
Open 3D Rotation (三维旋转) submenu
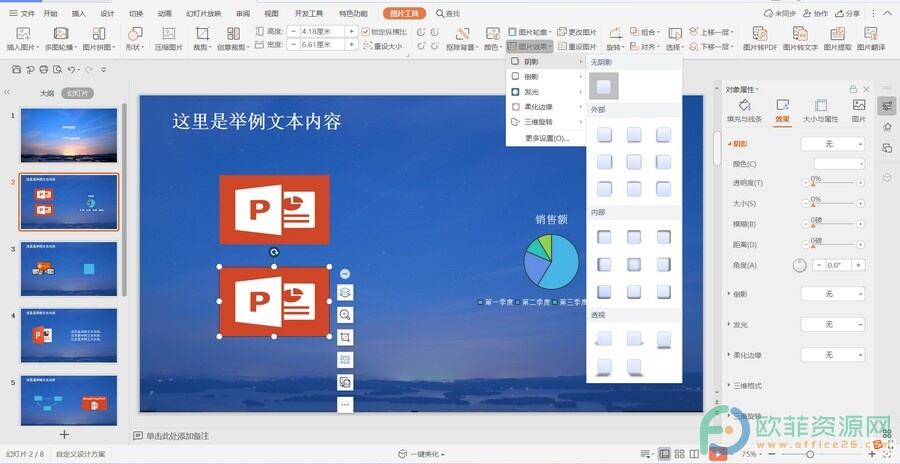(x=545, y=122)
